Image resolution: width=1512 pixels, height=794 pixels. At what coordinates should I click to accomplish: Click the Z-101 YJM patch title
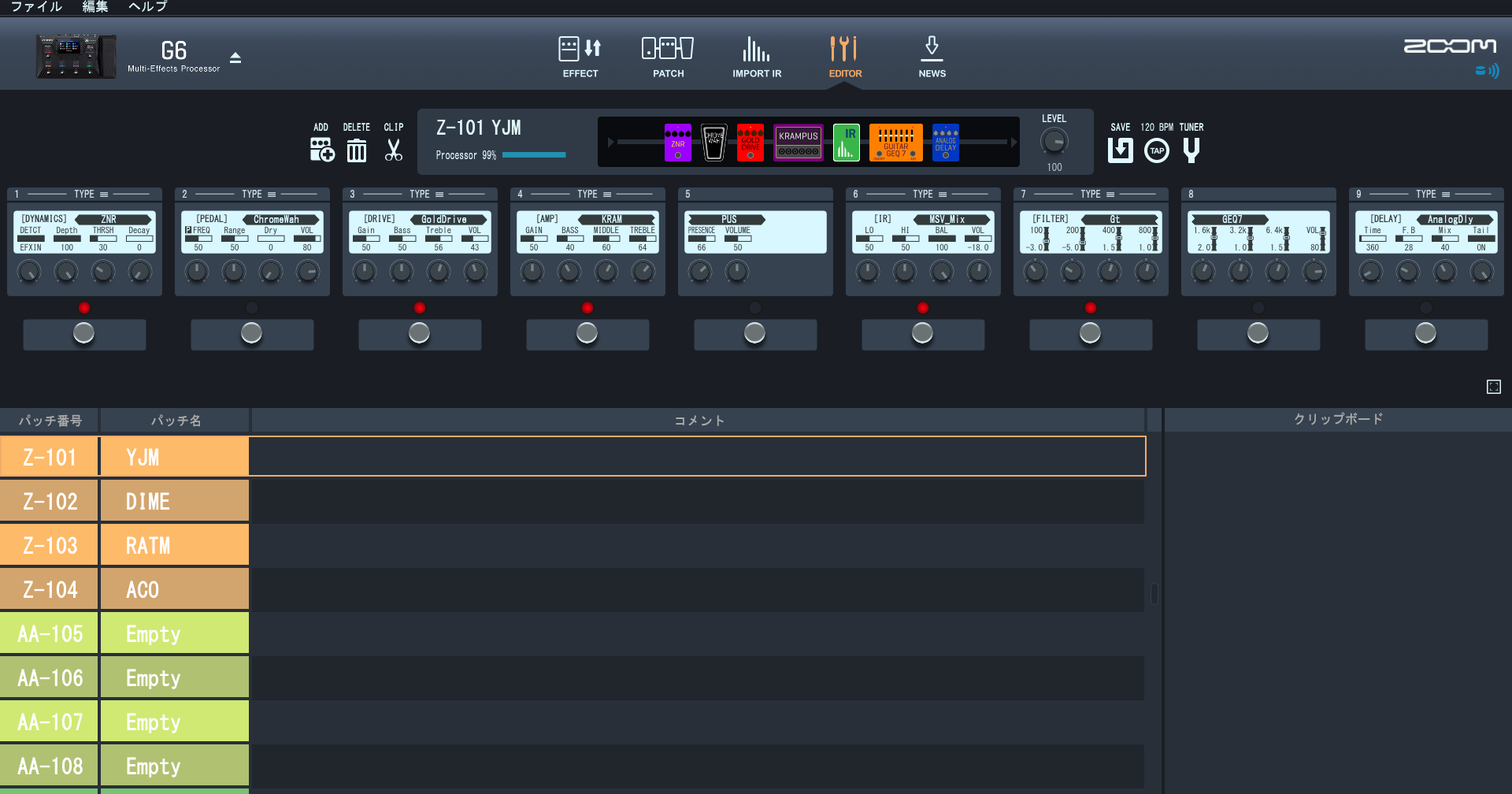pos(479,128)
